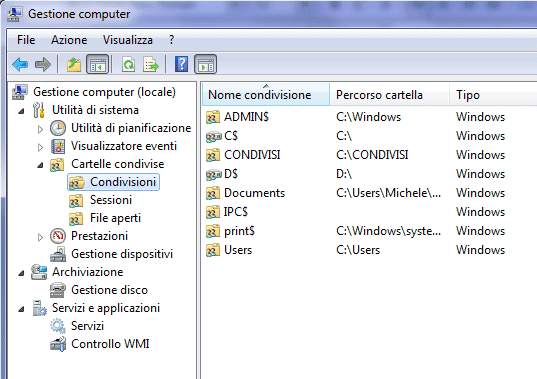537x379 pixels.
Task: Select the print$ share name
Action: 239,231
